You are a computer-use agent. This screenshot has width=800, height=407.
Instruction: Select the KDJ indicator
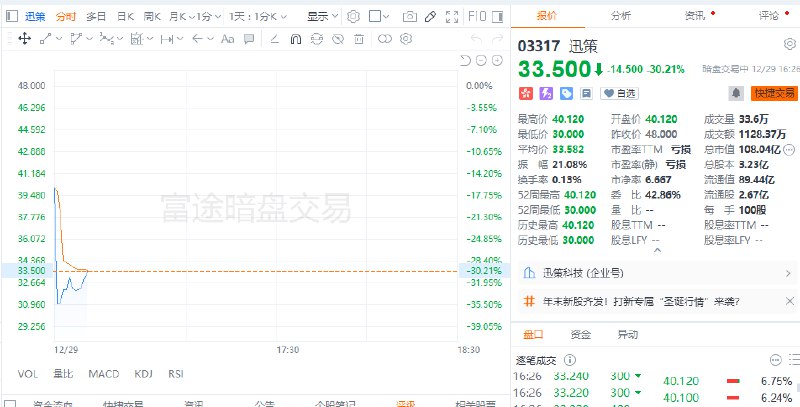pyautogui.click(x=143, y=374)
